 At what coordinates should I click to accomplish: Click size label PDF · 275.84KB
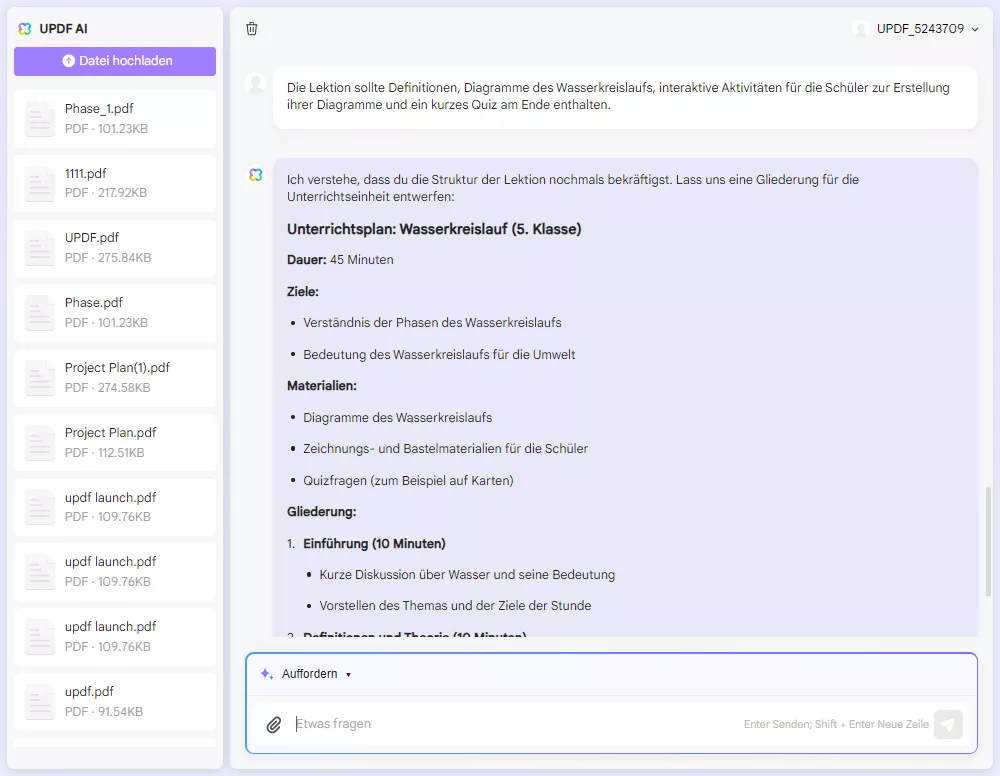click(108, 258)
